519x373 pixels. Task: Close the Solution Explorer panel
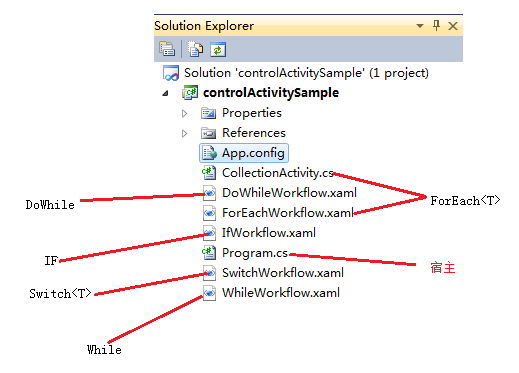[x=453, y=26]
